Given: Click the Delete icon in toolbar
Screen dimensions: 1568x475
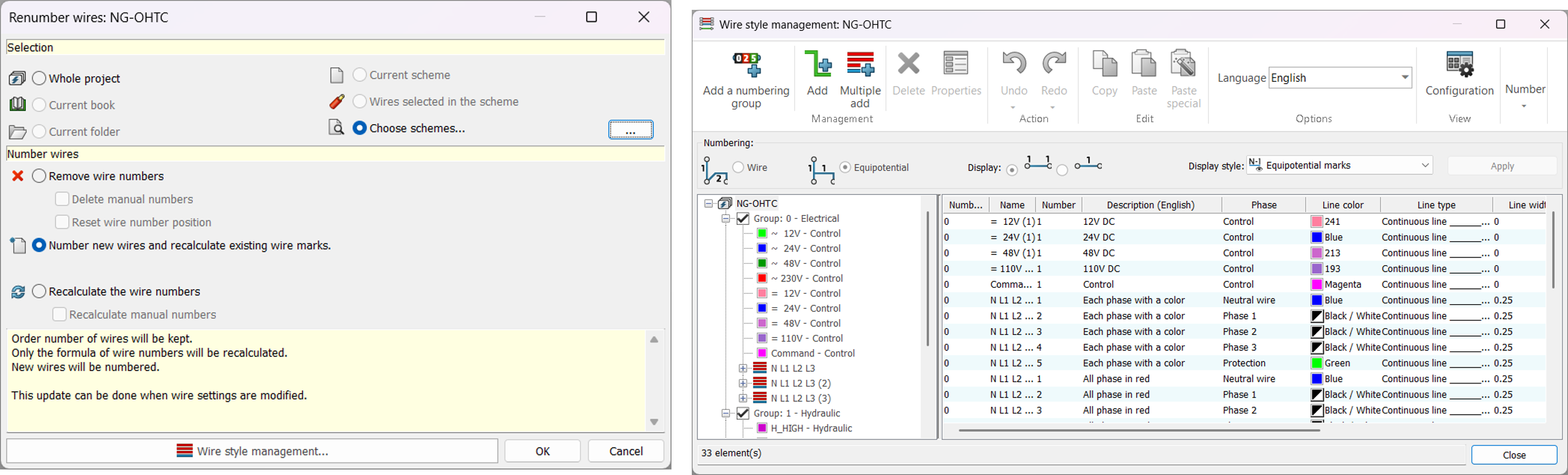Looking at the screenshot, I should click(x=908, y=64).
